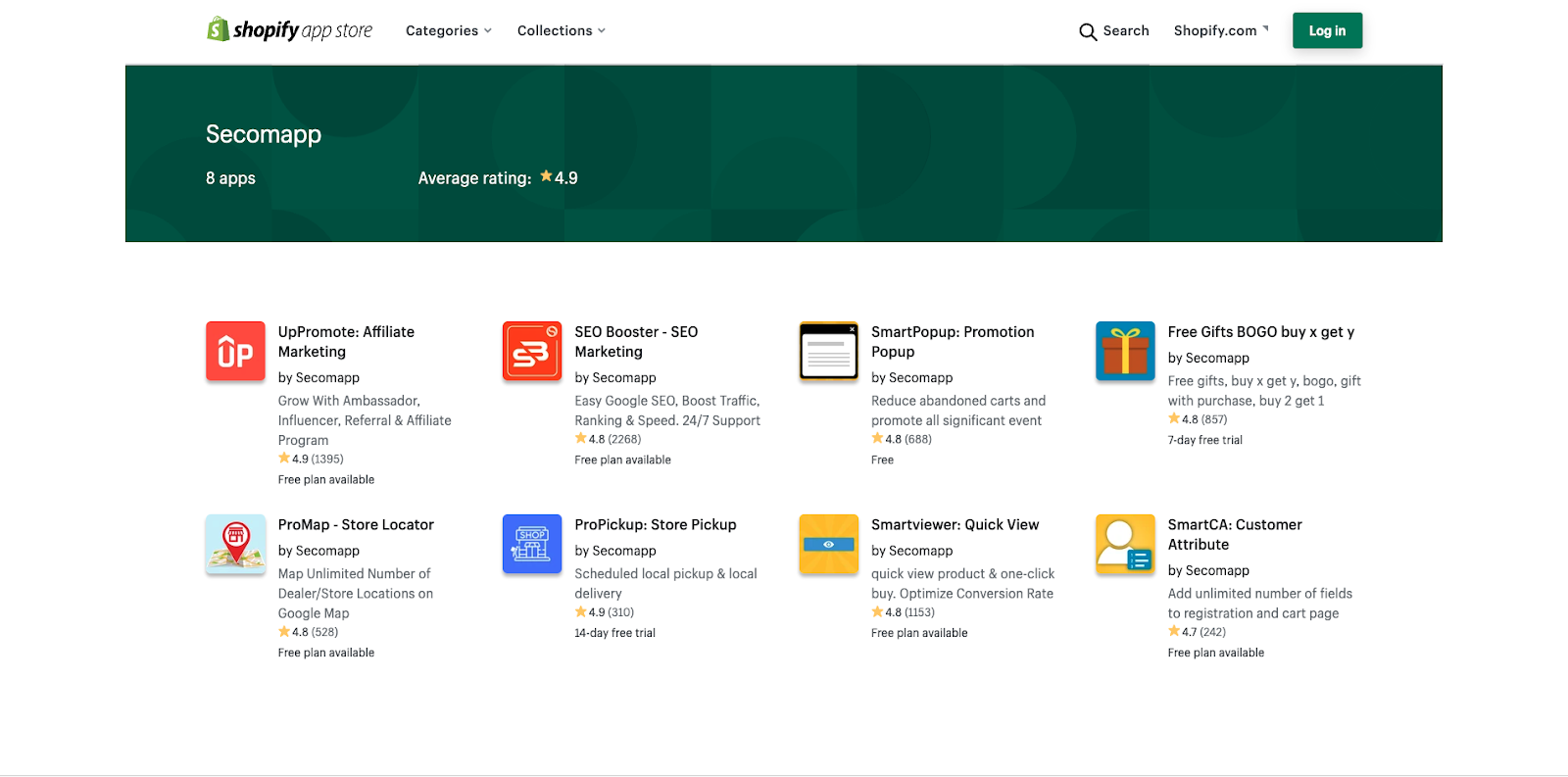Image resolution: width=1568 pixels, height=777 pixels.
Task: Open the Free Gifts BOGO gift icon
Action: point(1125,351)
